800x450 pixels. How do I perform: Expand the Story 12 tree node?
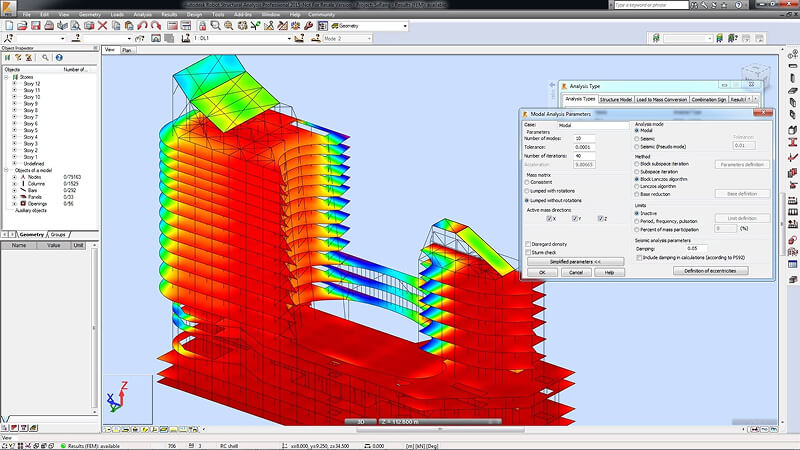tap(14, 84)
